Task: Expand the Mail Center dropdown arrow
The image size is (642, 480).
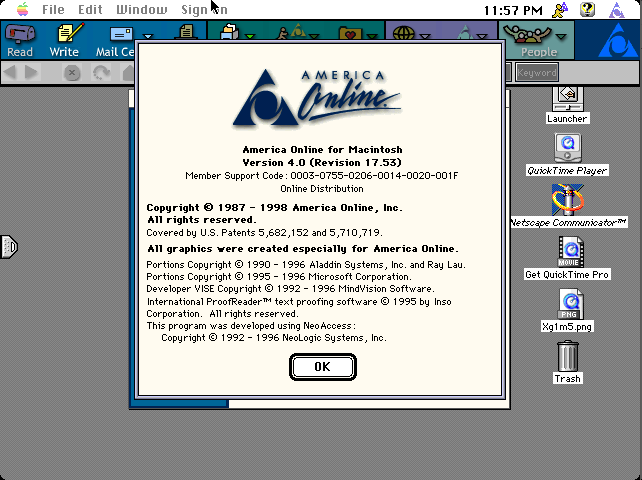Action: point(148,36)
